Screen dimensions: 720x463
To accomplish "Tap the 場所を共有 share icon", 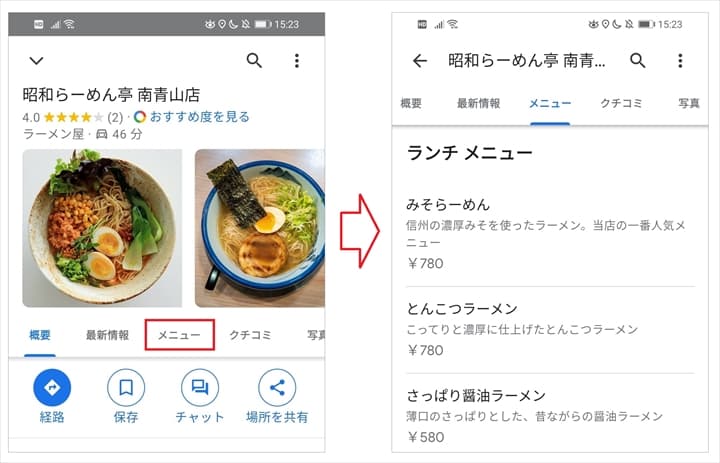I will point(277,388).
